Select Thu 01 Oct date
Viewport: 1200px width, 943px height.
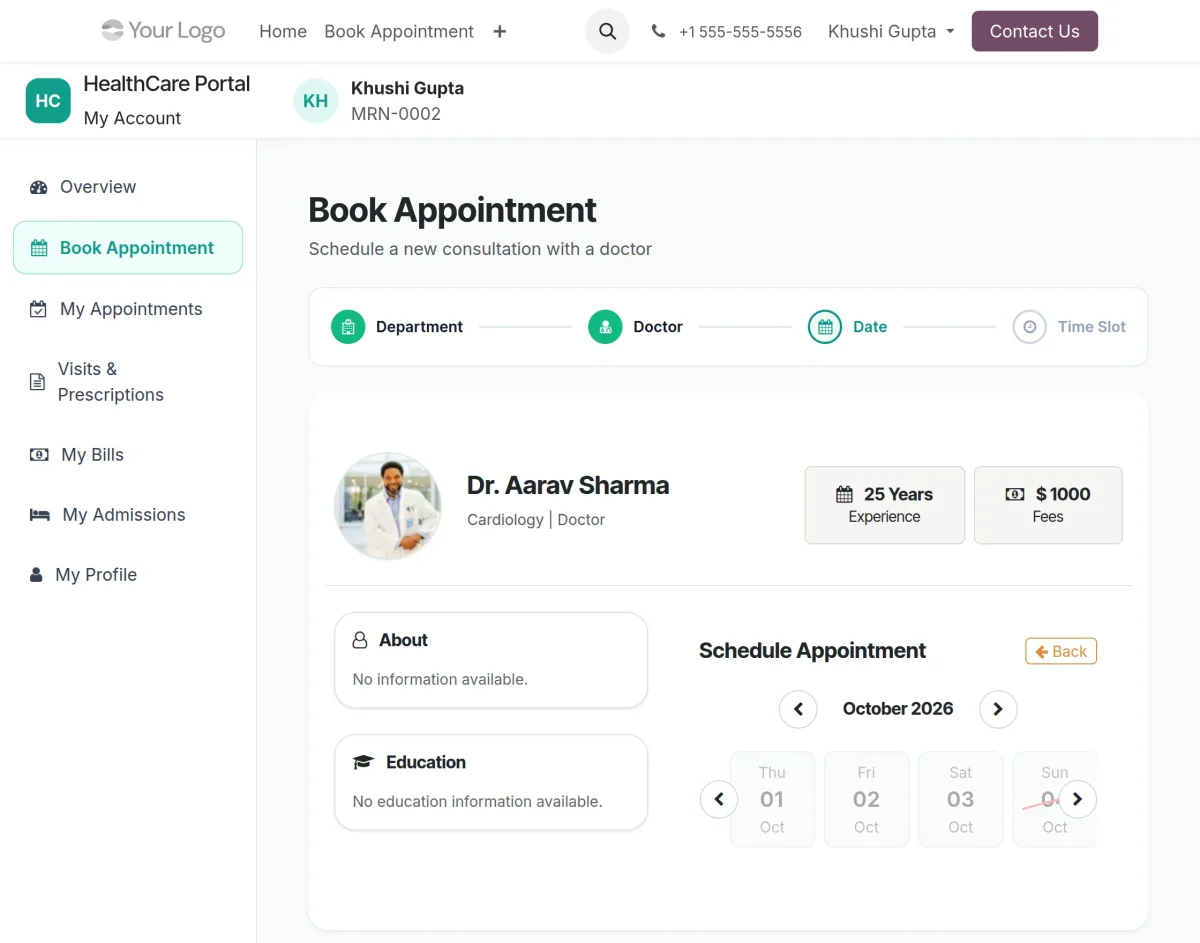(x=772, y=799)
